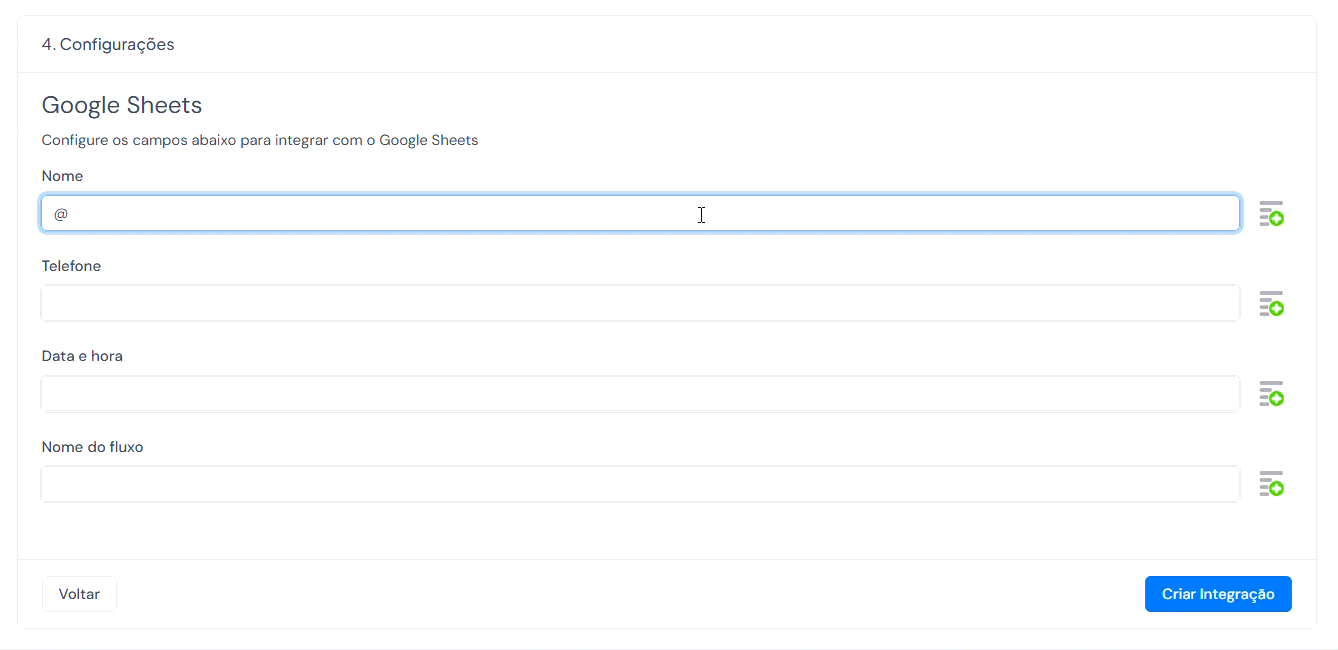Click the Telefone field label
The image size is (1338, 650).
(x=71, y=266)
